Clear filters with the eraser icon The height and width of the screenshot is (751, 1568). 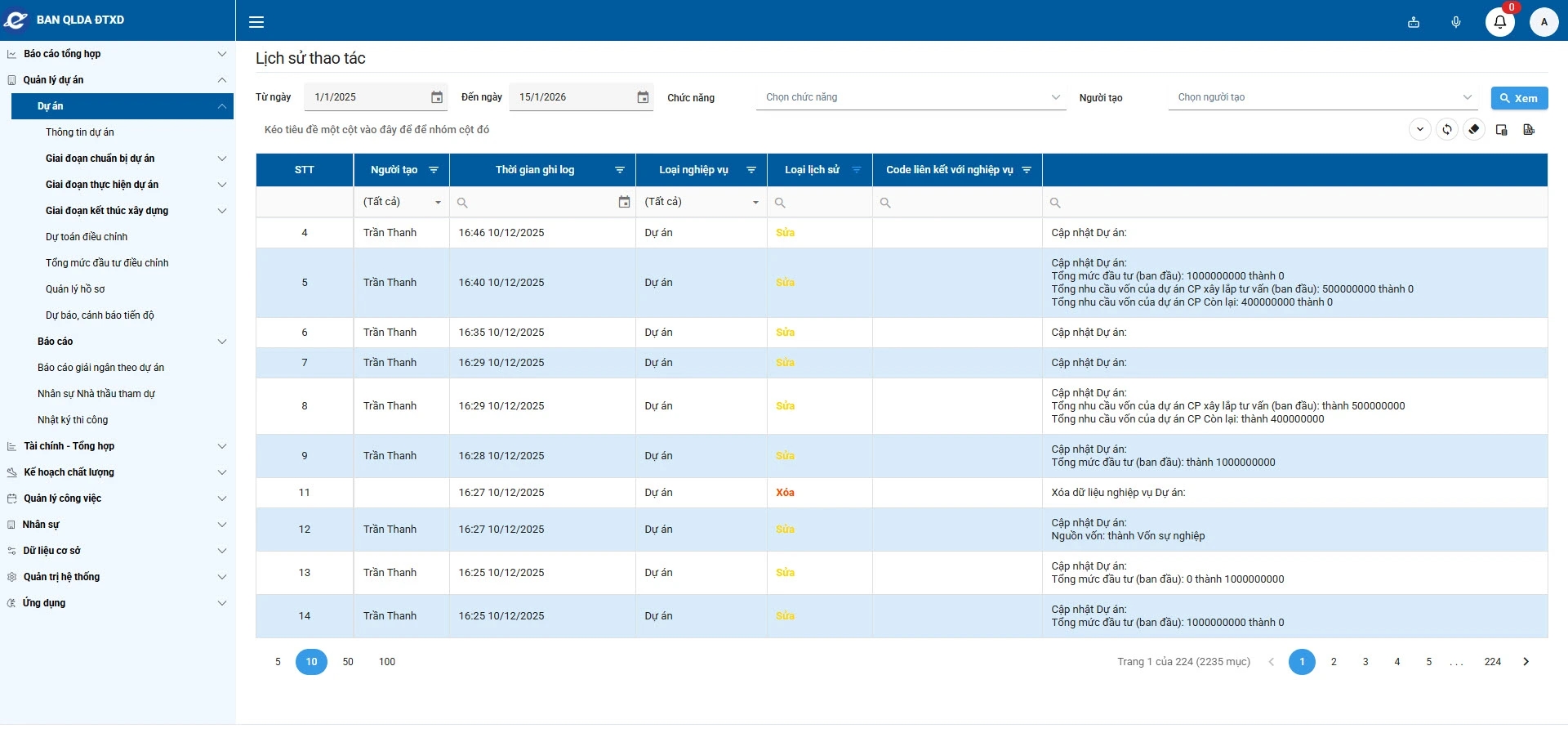[x=1474, y=130]
